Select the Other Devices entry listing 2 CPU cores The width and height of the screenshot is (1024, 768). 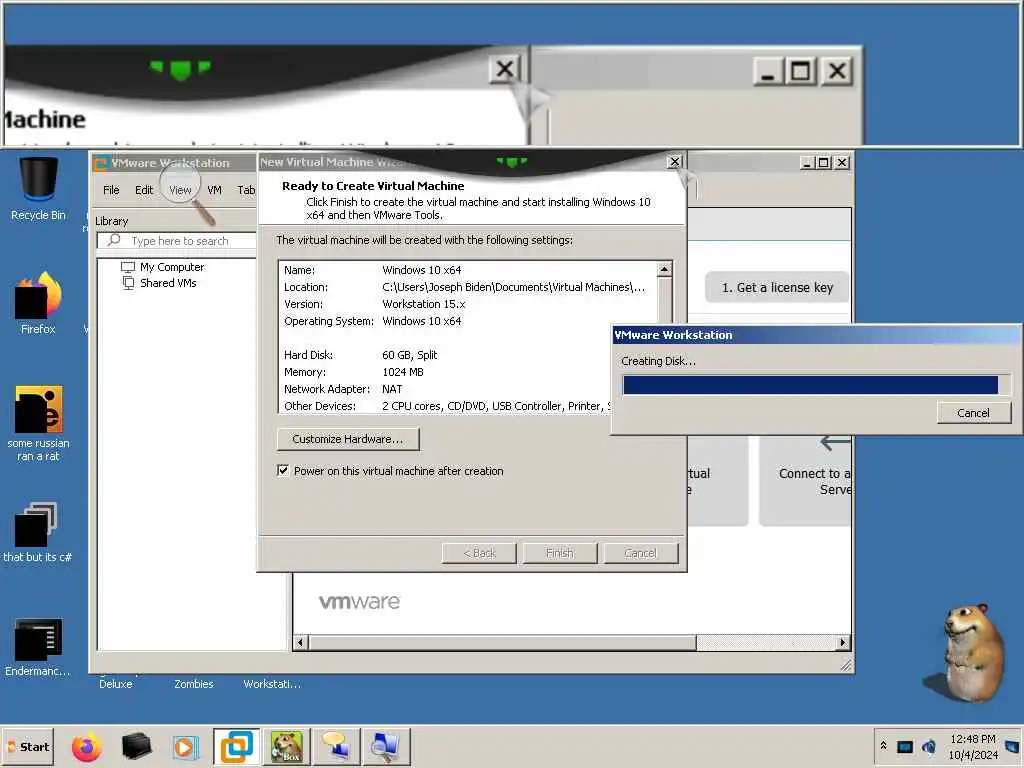point(447,406)
